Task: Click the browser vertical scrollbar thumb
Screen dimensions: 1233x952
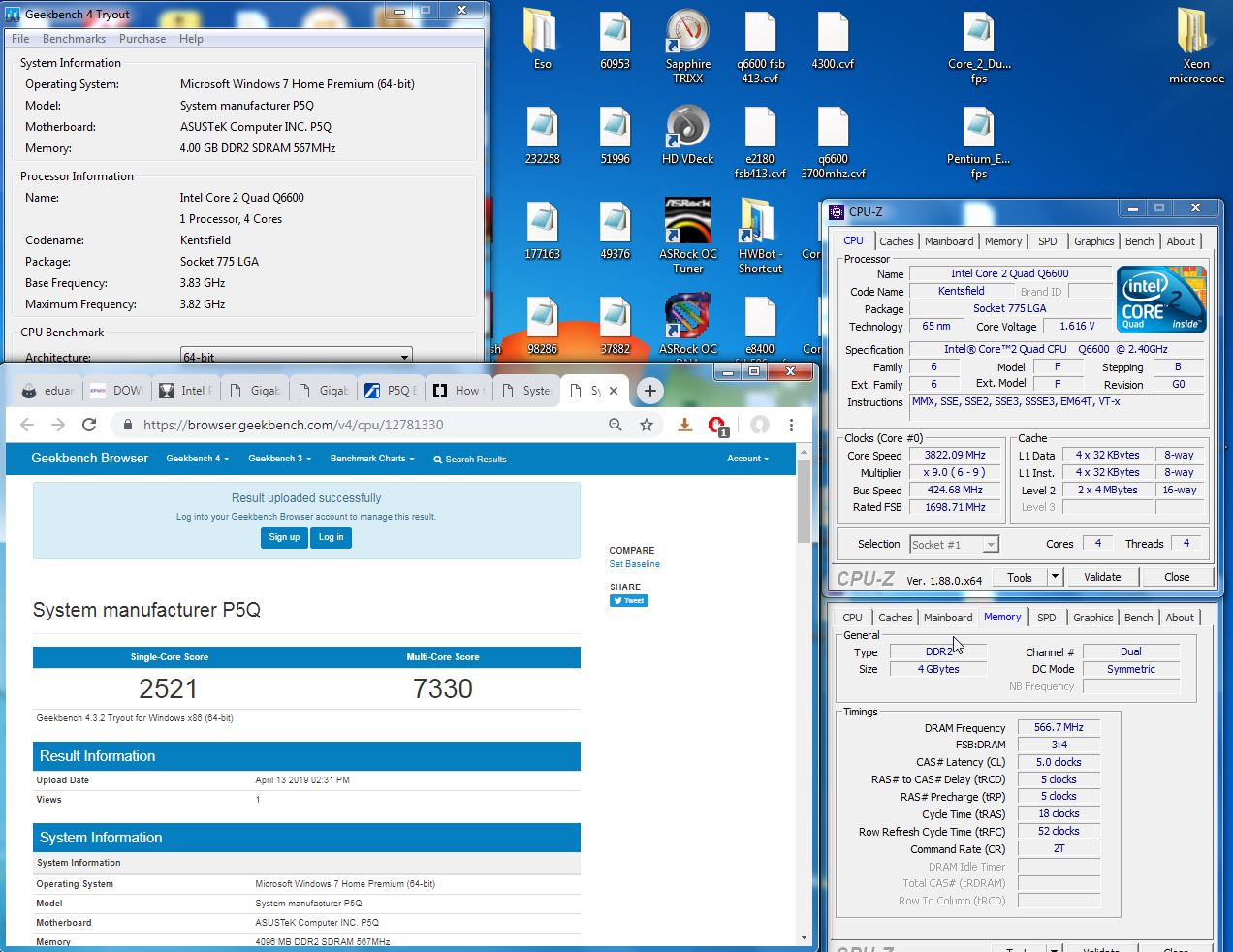Action: 804,499
